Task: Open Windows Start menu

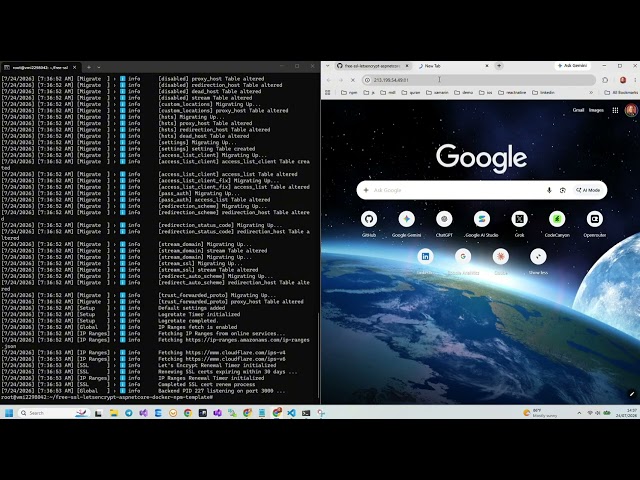Action: [9, 413]
